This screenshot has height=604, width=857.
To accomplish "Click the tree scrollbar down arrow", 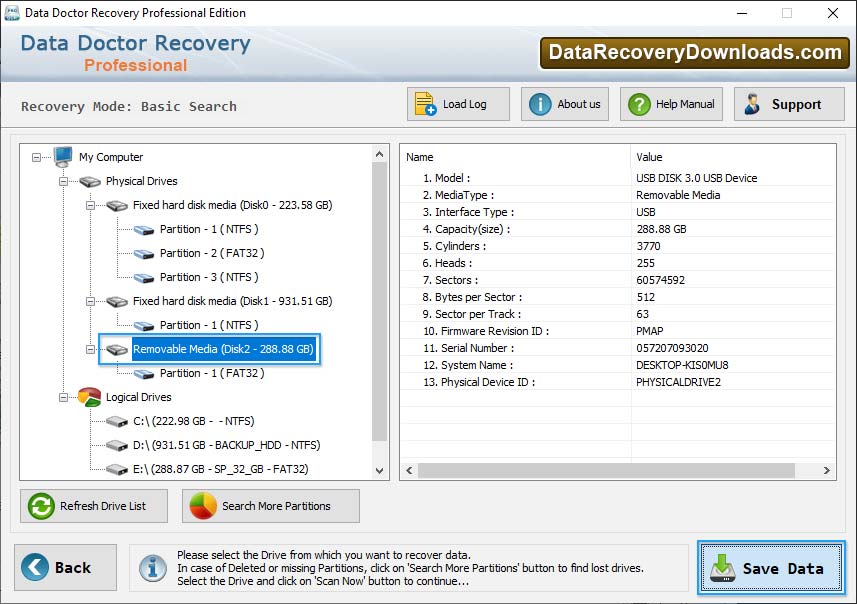I will [380, 471].
